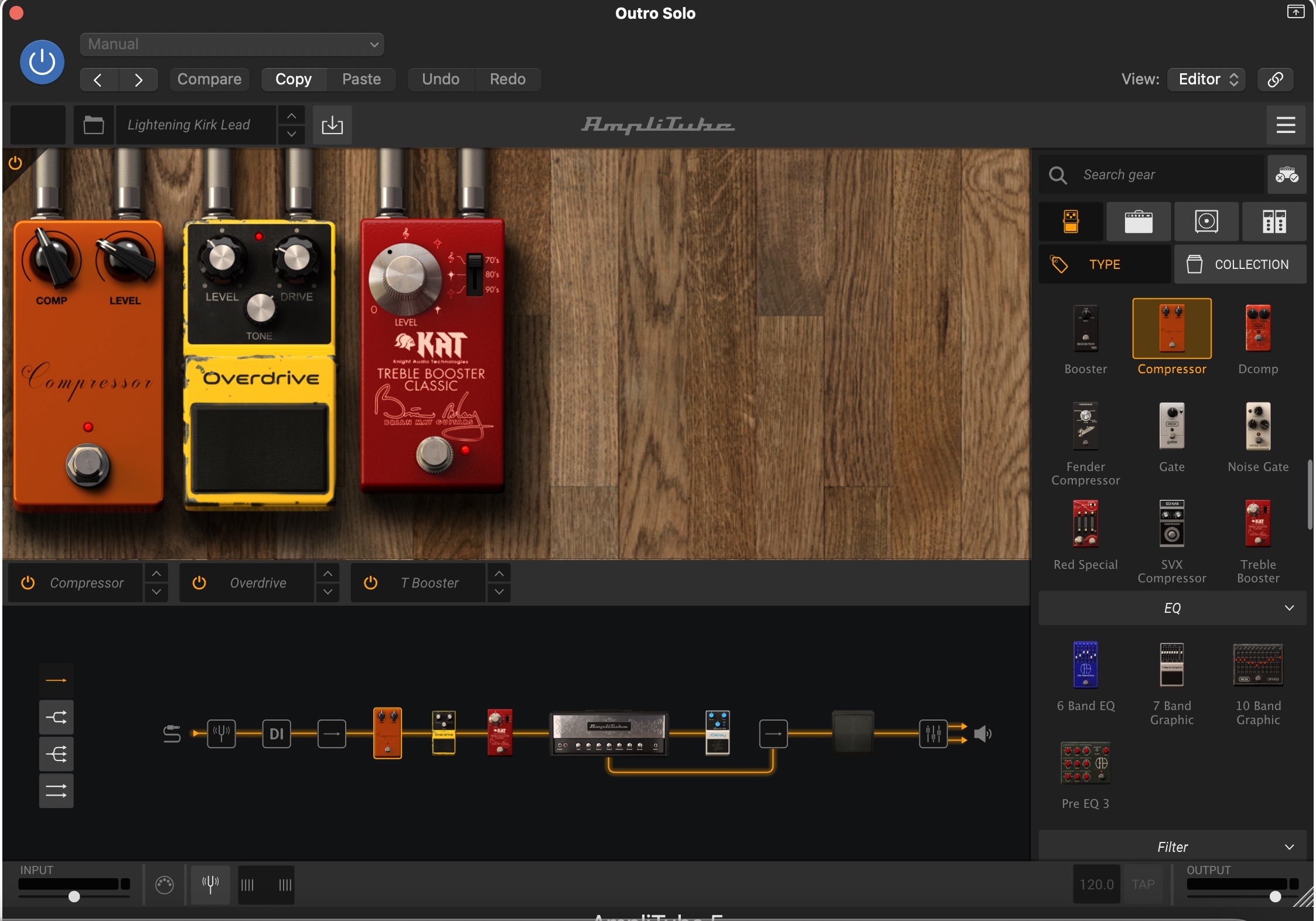The width and height of the screenshot is (1316, 921).
Task: Select the rack effects gear category
Action: pos(1274,221)
